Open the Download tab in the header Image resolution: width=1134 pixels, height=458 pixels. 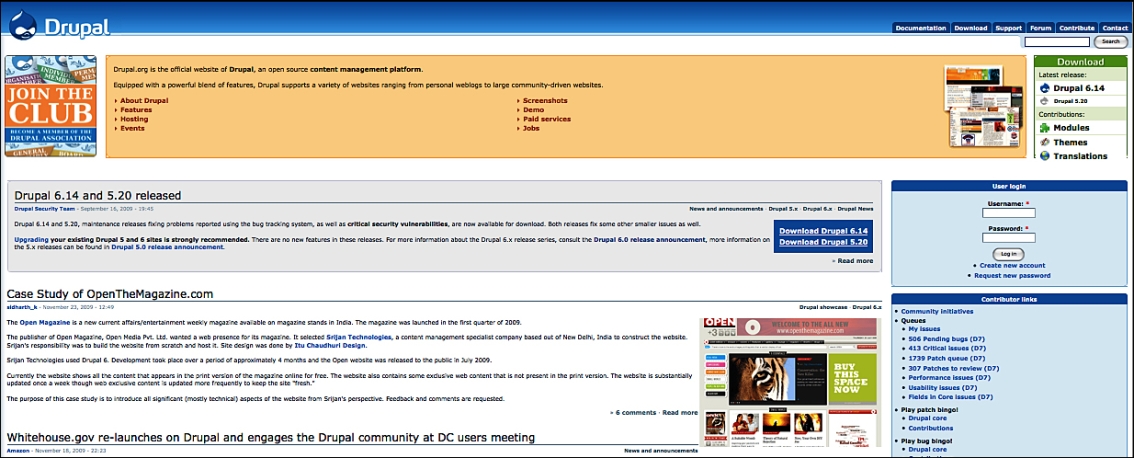(x=971, y=28)
